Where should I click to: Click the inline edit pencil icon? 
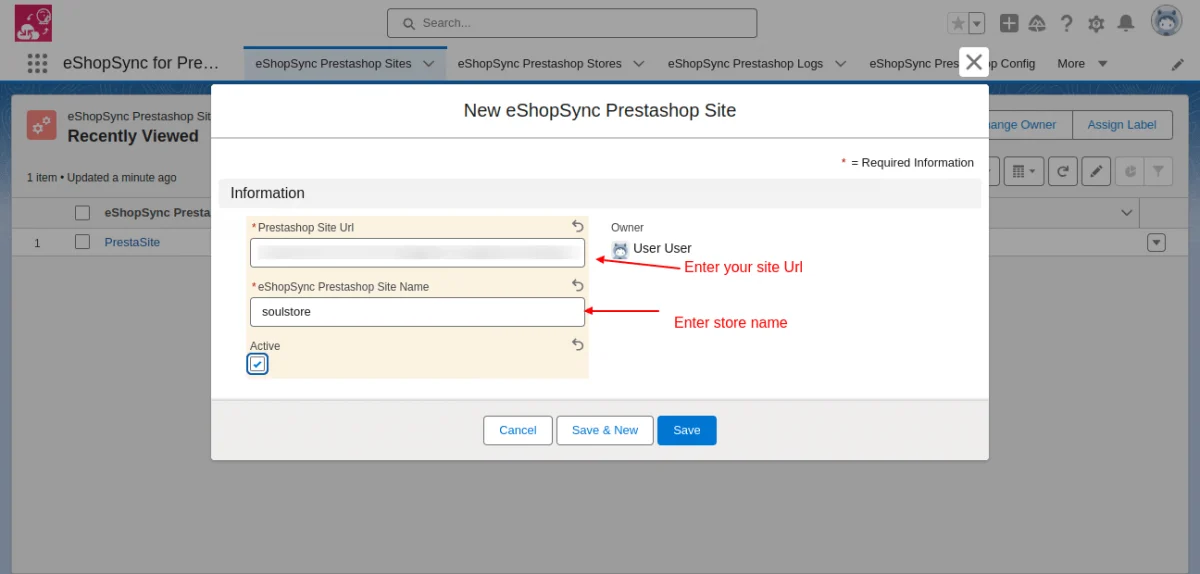coord(1096,172)
